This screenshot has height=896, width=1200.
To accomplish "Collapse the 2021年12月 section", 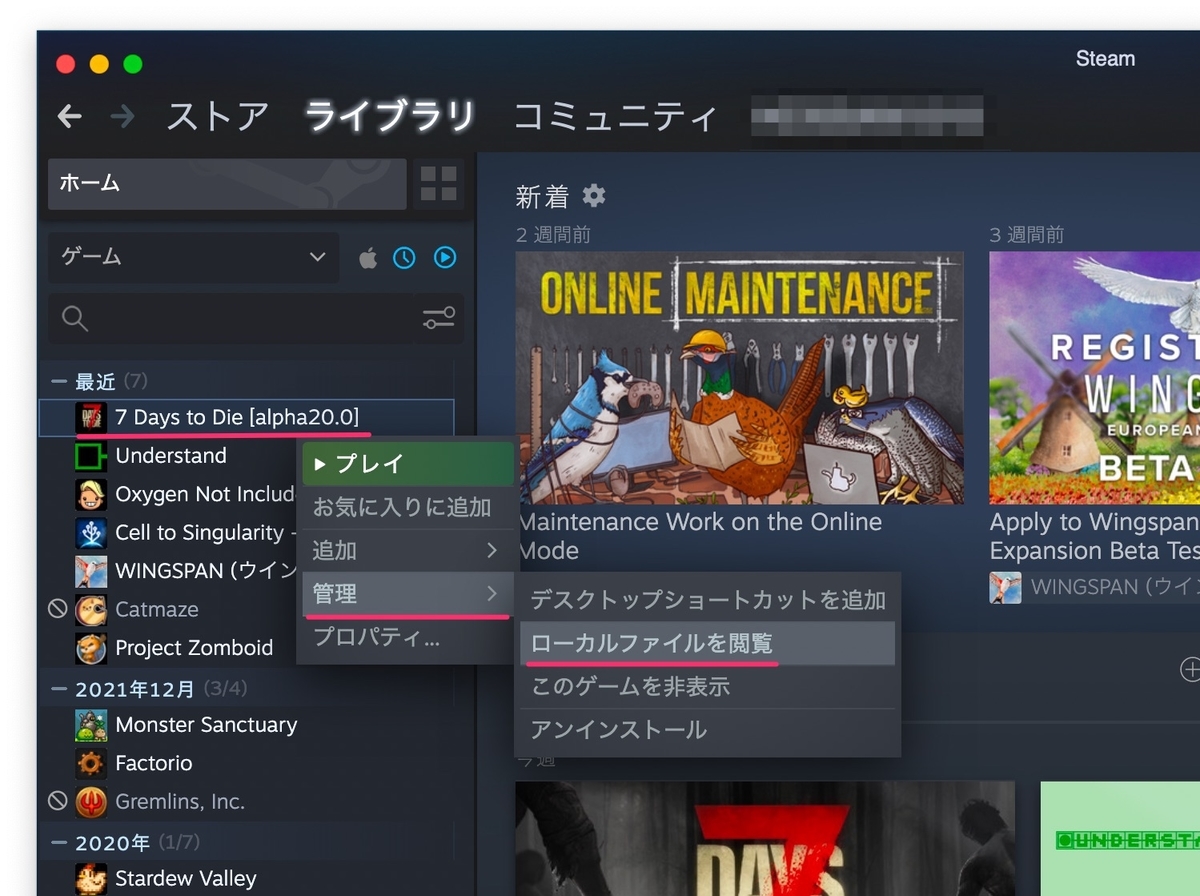I will pos(59,688).
